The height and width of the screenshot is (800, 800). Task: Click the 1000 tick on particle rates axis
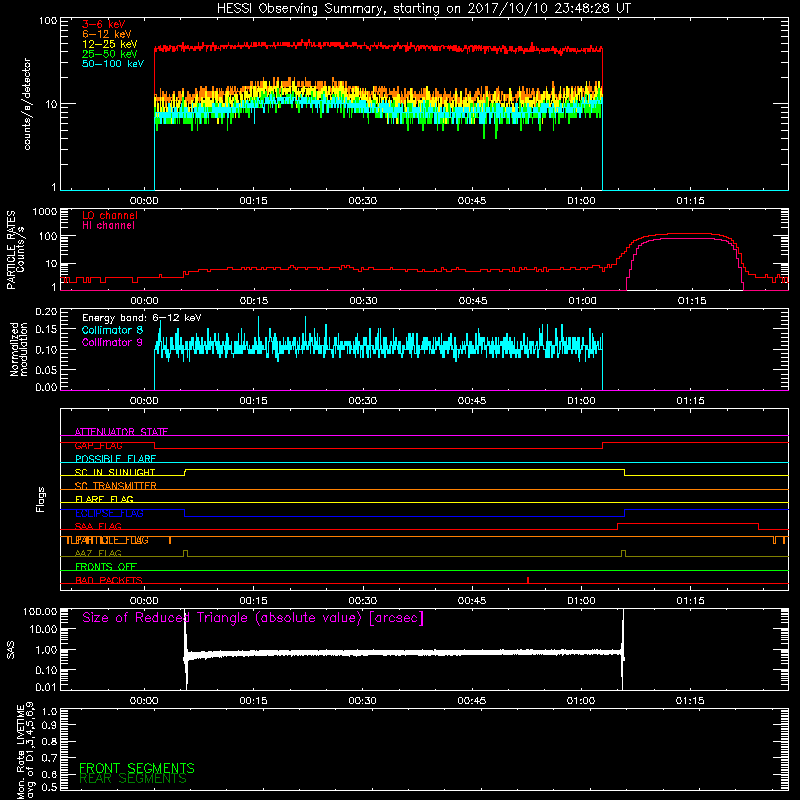coord(44,212)
